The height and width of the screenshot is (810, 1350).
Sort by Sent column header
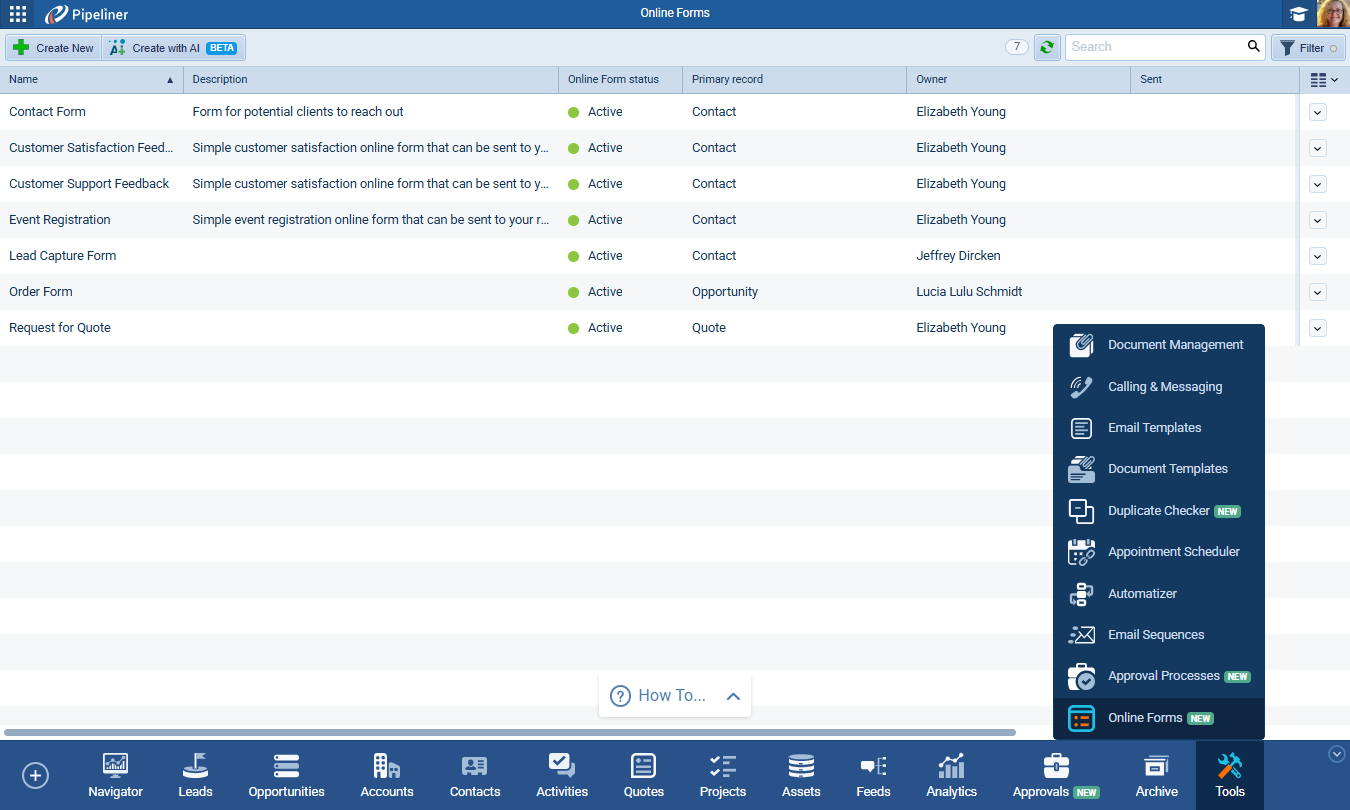[x=1214, y=80]
